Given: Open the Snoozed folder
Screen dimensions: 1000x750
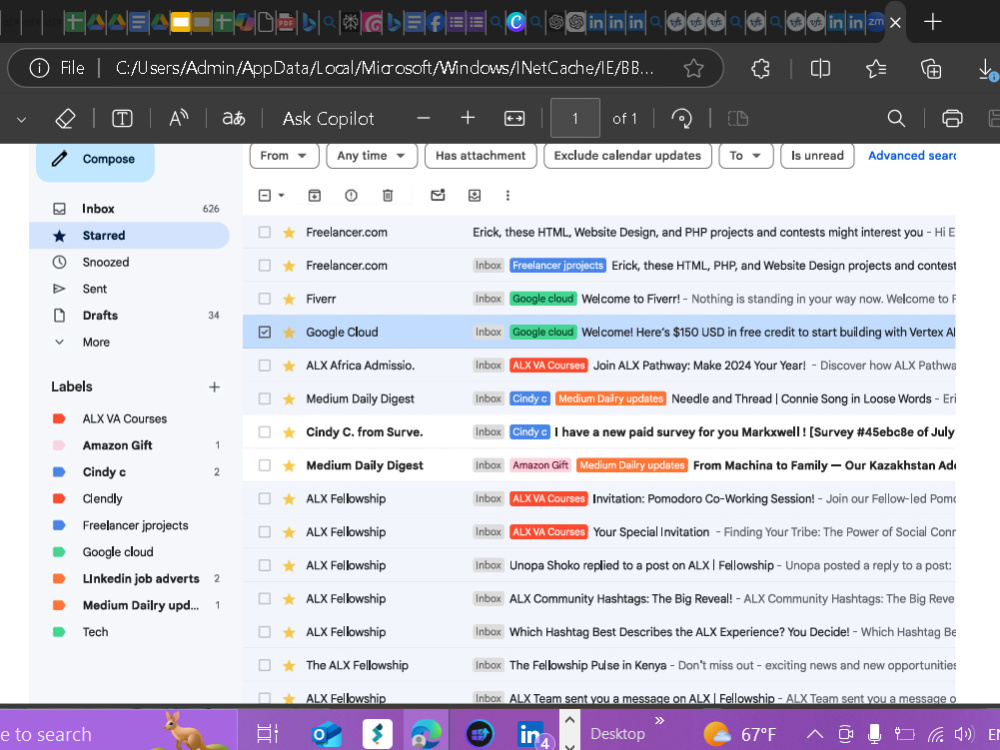Looking at the screenshot, I should pos(105,262).
